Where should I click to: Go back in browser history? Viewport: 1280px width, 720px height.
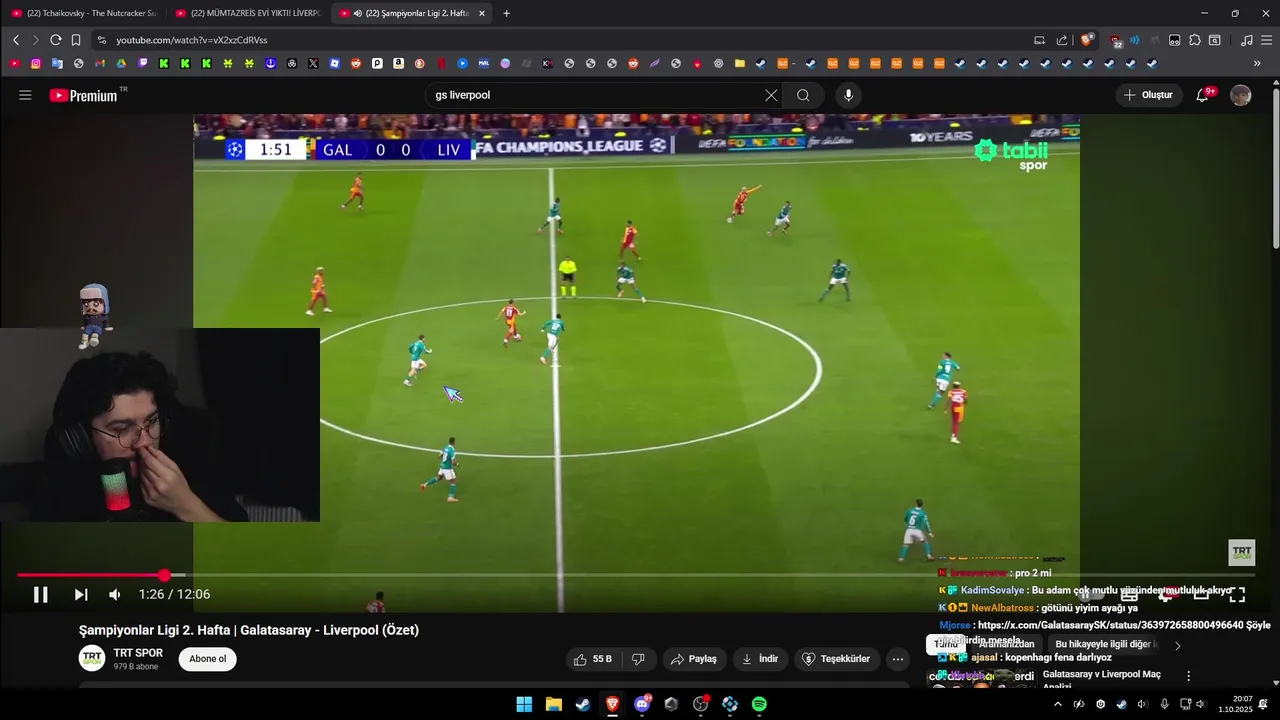pos(16,40)
